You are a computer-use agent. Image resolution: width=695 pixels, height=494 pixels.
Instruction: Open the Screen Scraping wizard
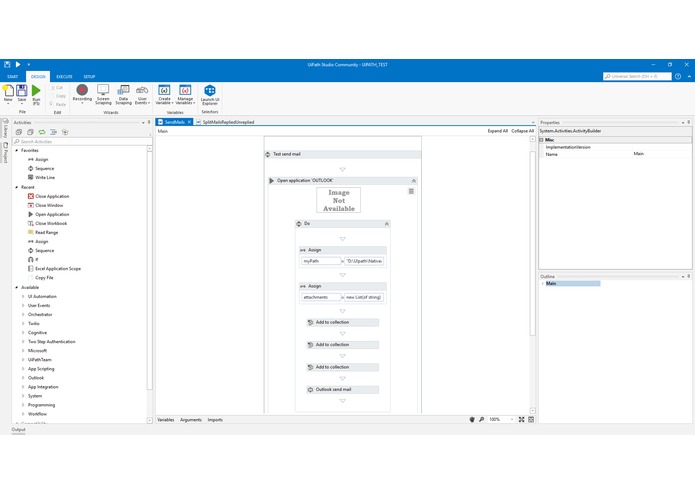[103, 90]
